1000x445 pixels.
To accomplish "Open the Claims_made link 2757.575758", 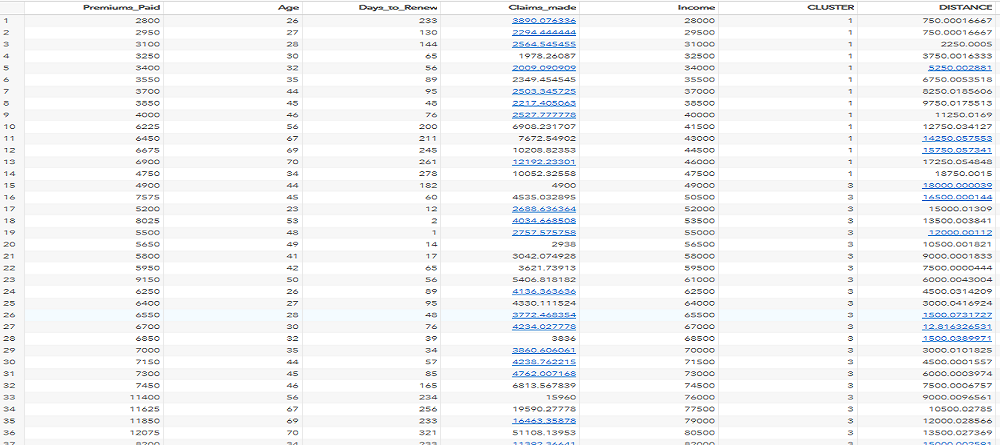I will tap(544, 231).
